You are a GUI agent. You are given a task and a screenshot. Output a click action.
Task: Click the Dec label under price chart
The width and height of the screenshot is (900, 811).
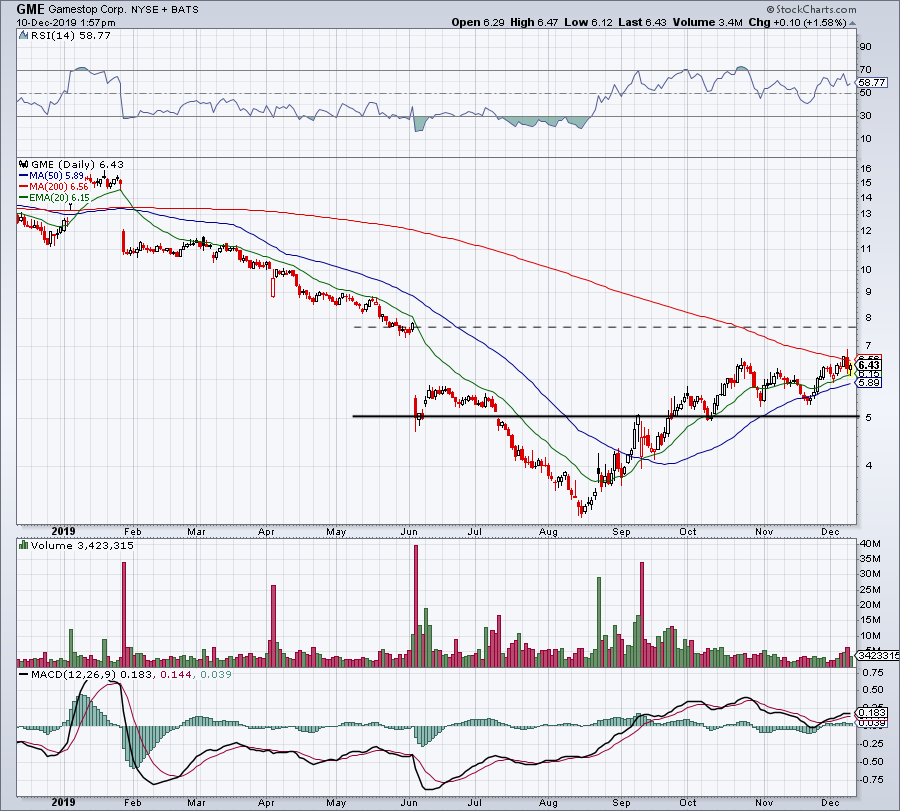[831, 532]
